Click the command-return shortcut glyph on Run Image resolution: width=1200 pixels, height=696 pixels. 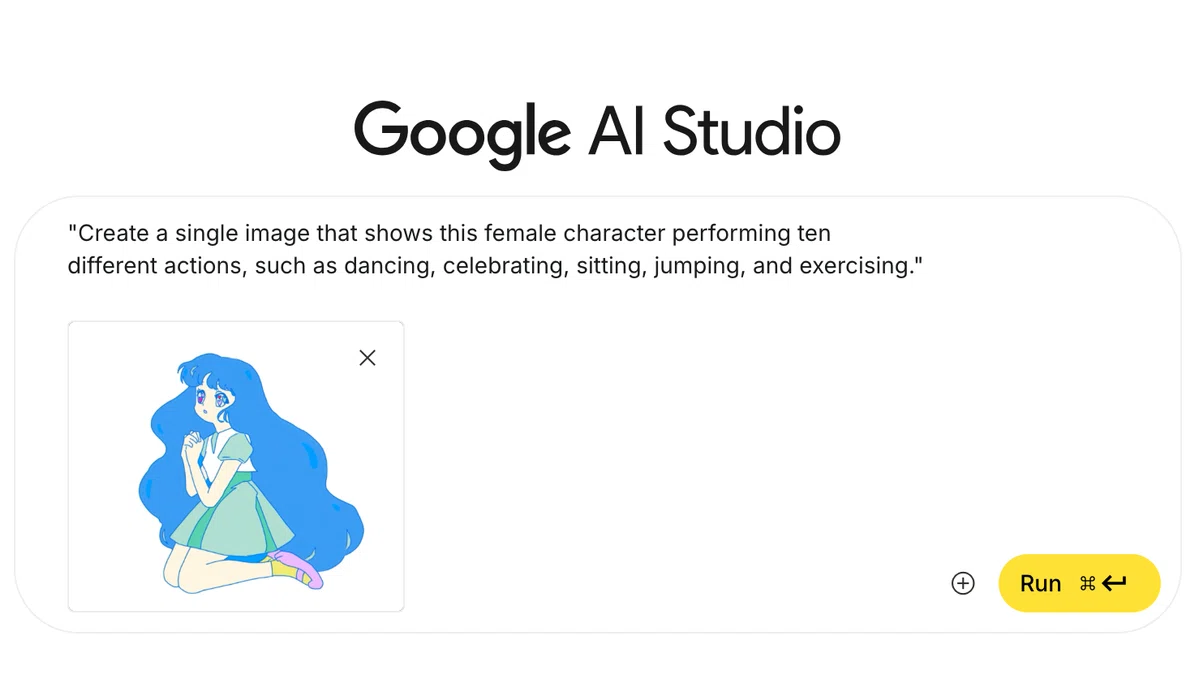point(1104,584)
